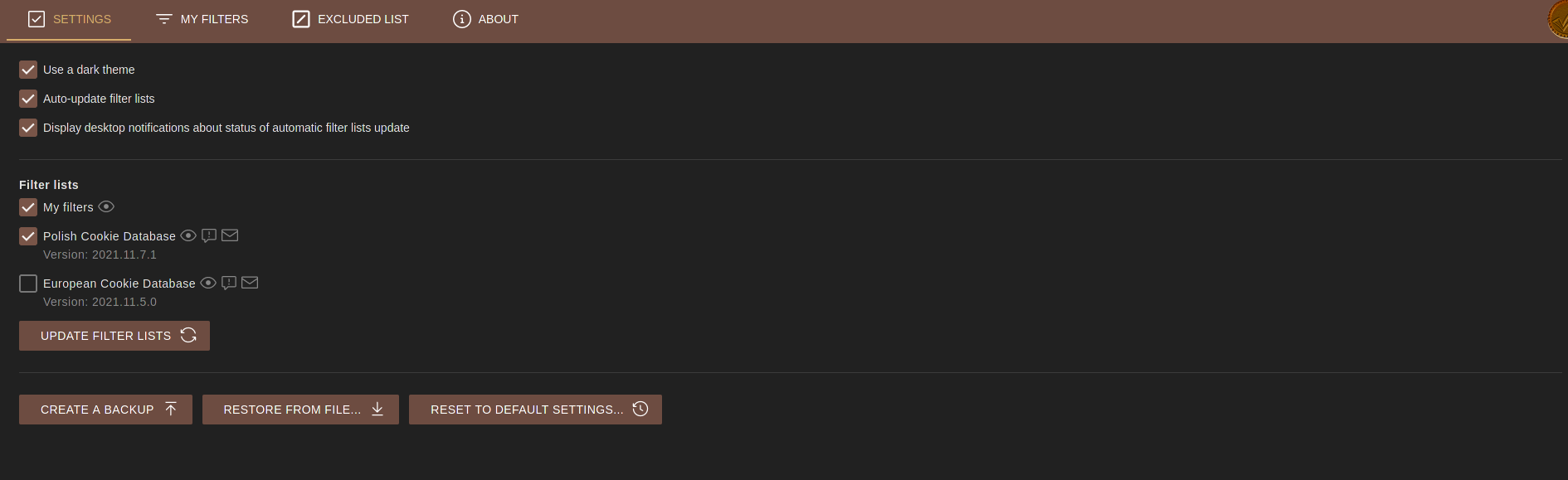Viewport: 1568px width, 480px height.
Task: Click eye icon beside European Cookie Database
Action: [x=208, y=283]
